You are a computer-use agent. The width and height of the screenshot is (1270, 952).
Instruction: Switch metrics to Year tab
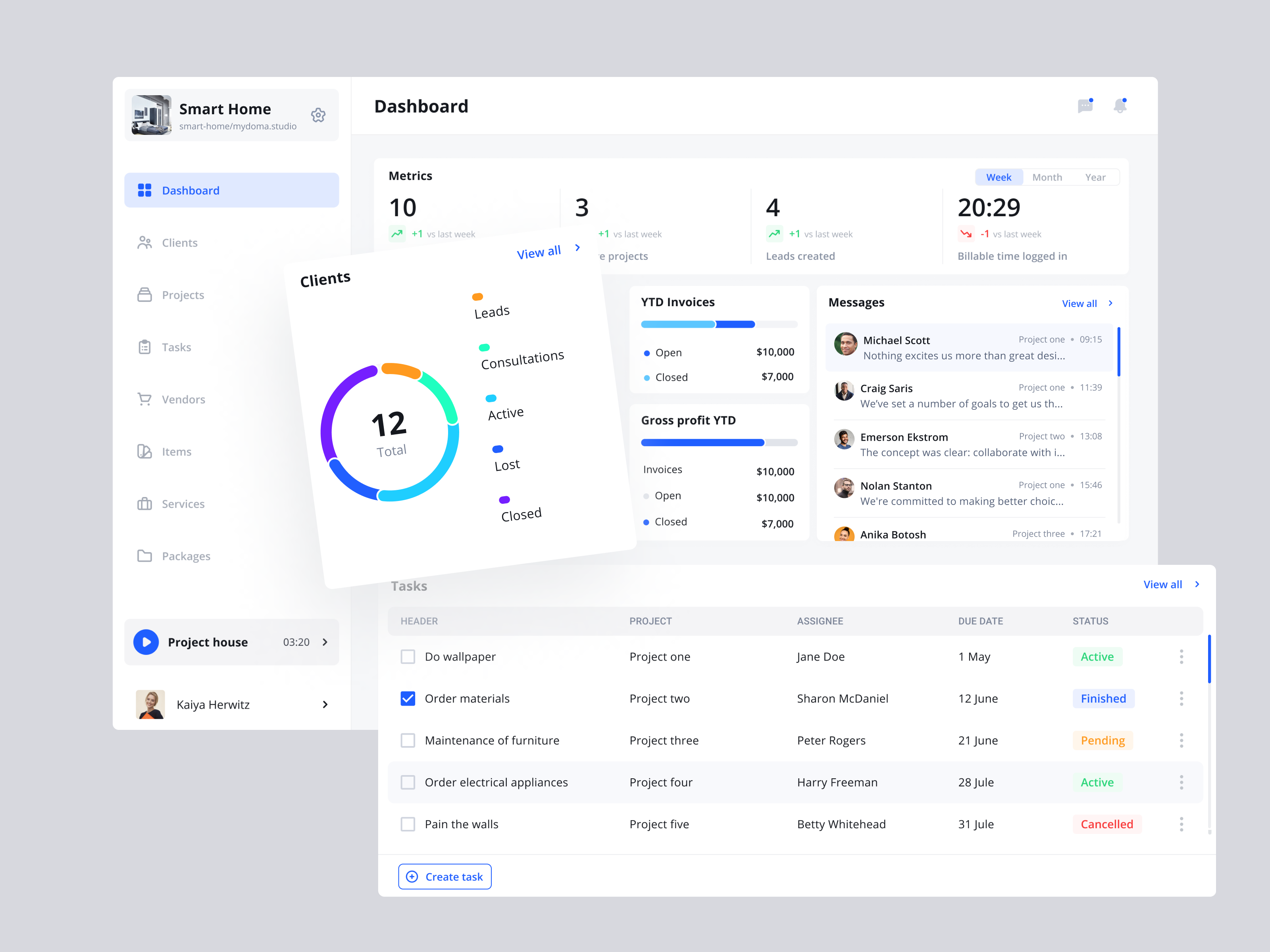[x=1095, y=177]
